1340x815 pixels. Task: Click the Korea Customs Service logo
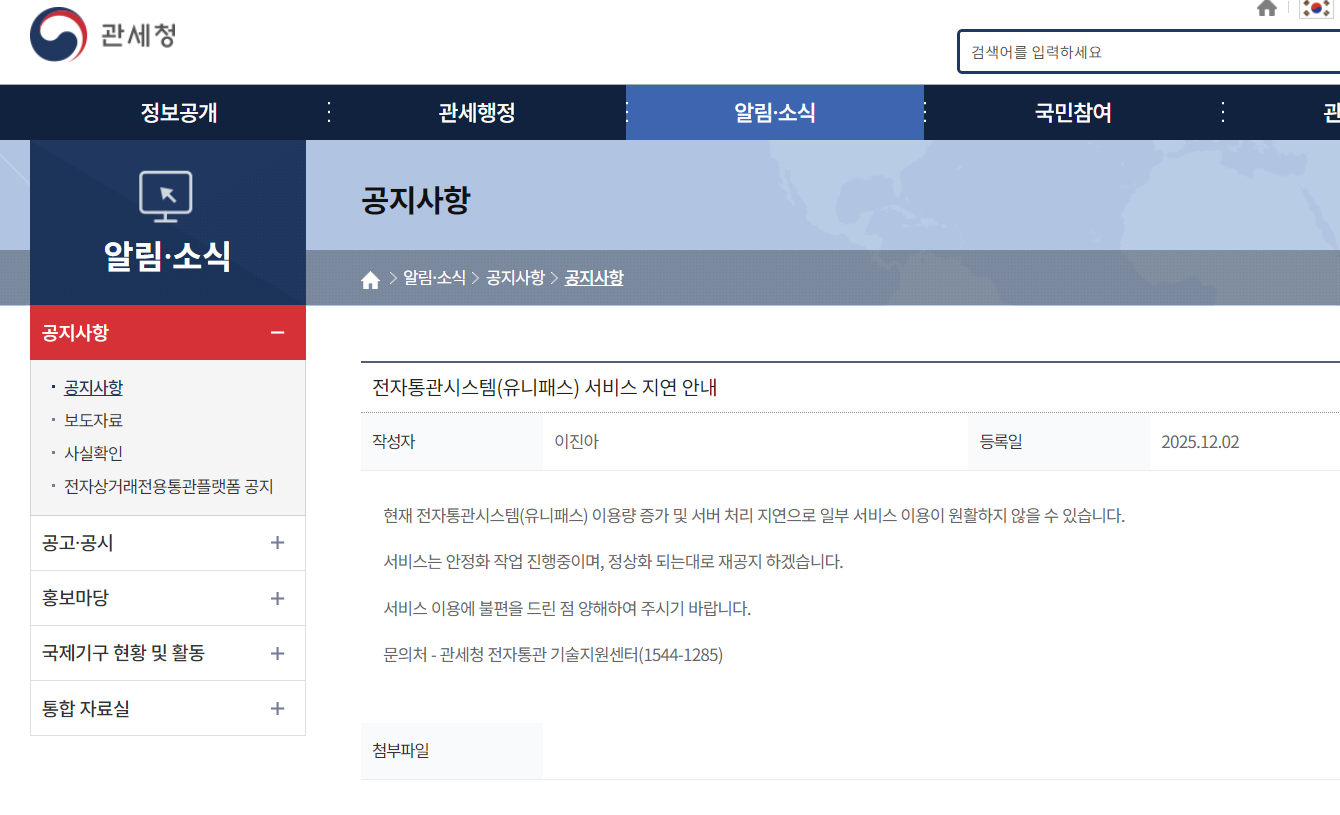coord(103,36)
